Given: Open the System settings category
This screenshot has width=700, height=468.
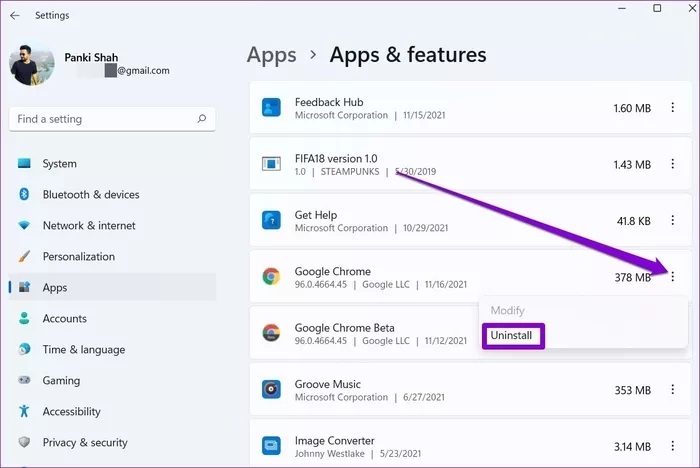Looking at the screenshot, I should [60, 164].
